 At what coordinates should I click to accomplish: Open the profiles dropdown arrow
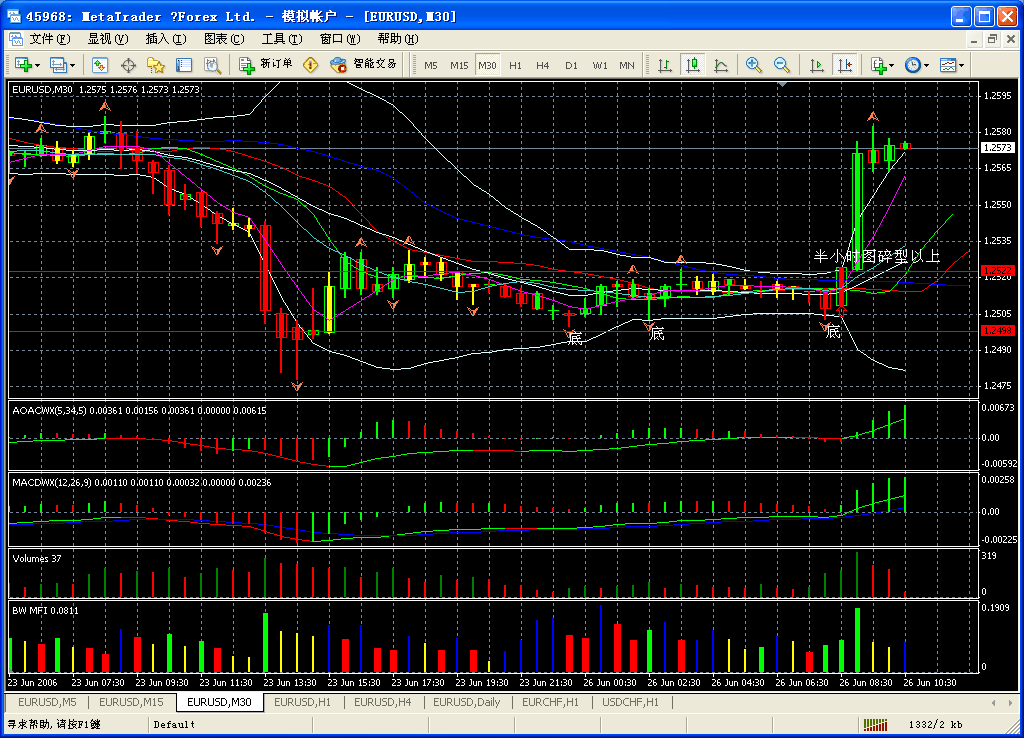[72, 65]
